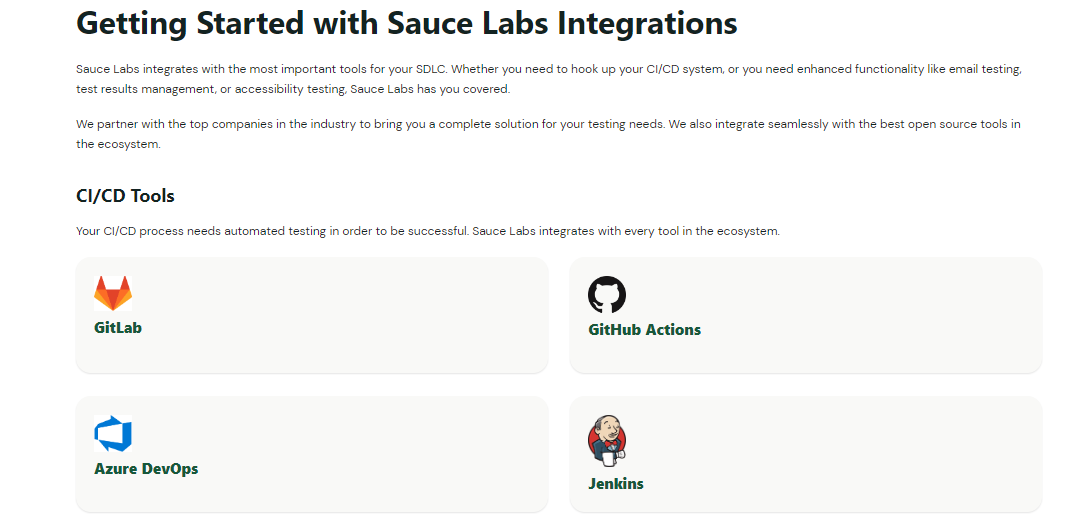
Task: Open the GitHub Actions link text
Action: [644, 329]
